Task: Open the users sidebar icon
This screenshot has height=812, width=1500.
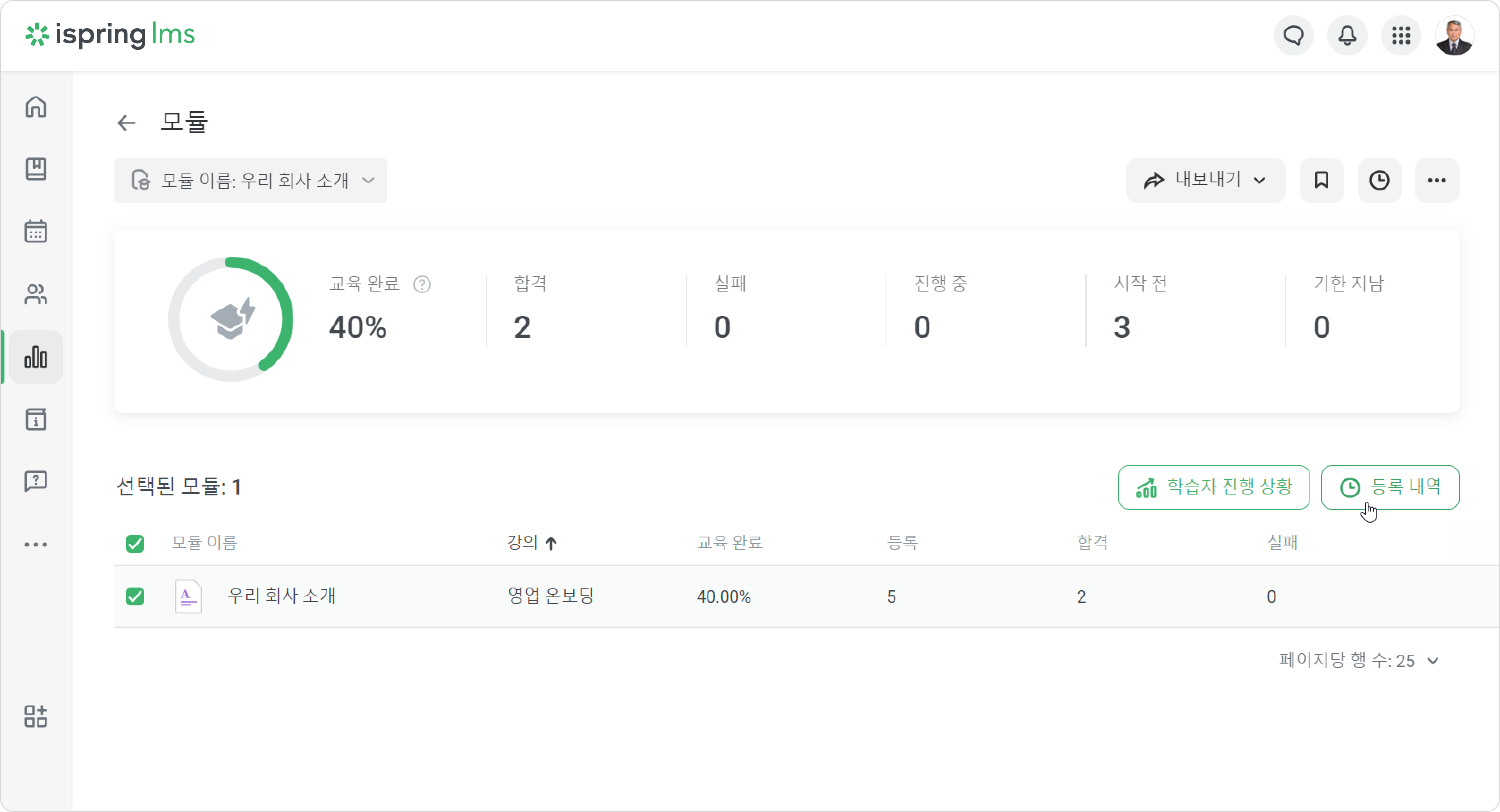Action: 36,294
